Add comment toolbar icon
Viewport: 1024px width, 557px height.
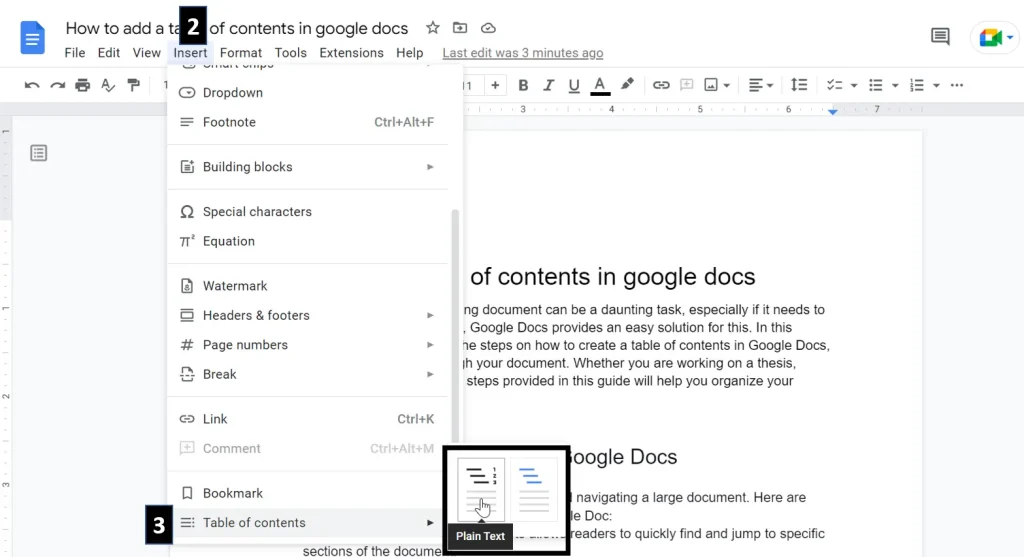click(x=686, y=85)
